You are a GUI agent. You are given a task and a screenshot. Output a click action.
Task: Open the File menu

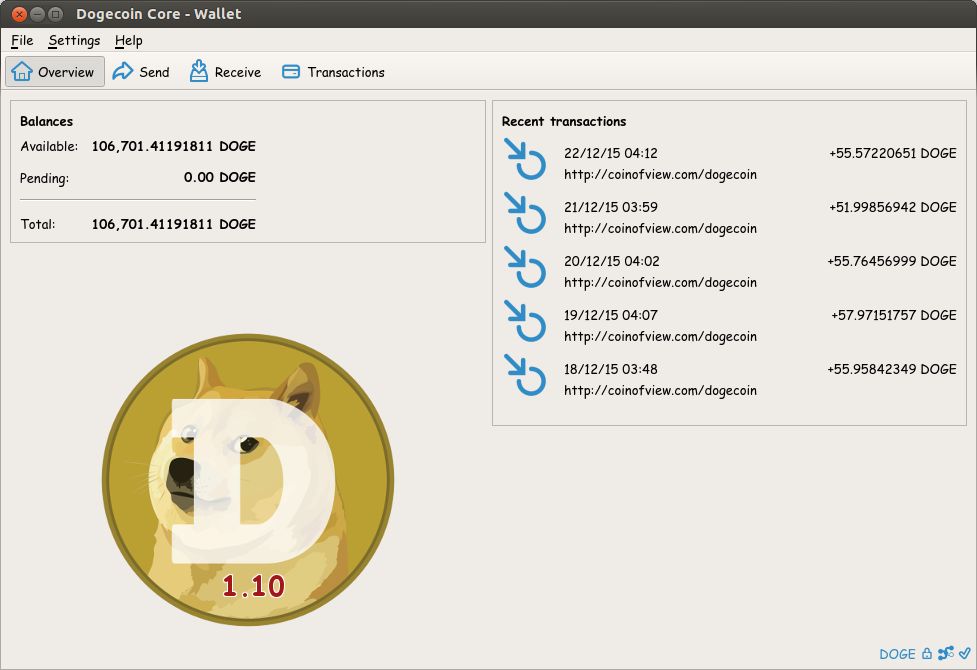pos(22,41)
